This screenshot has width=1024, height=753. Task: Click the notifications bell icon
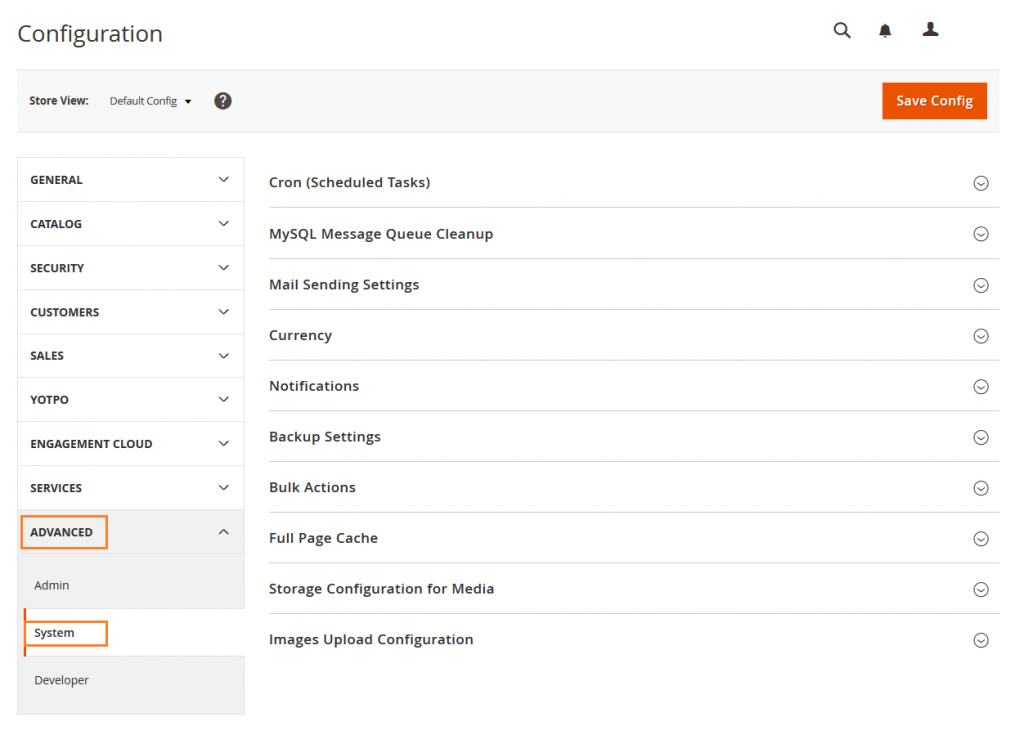(884, 30)
